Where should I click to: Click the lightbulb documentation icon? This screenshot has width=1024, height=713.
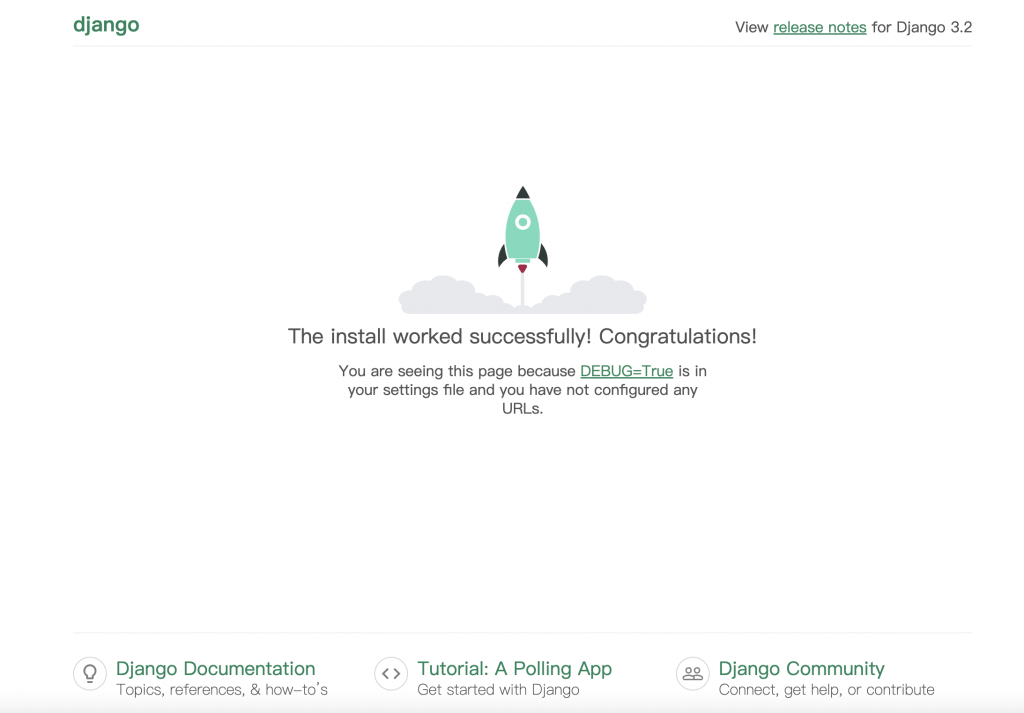[x=89, y=673]
